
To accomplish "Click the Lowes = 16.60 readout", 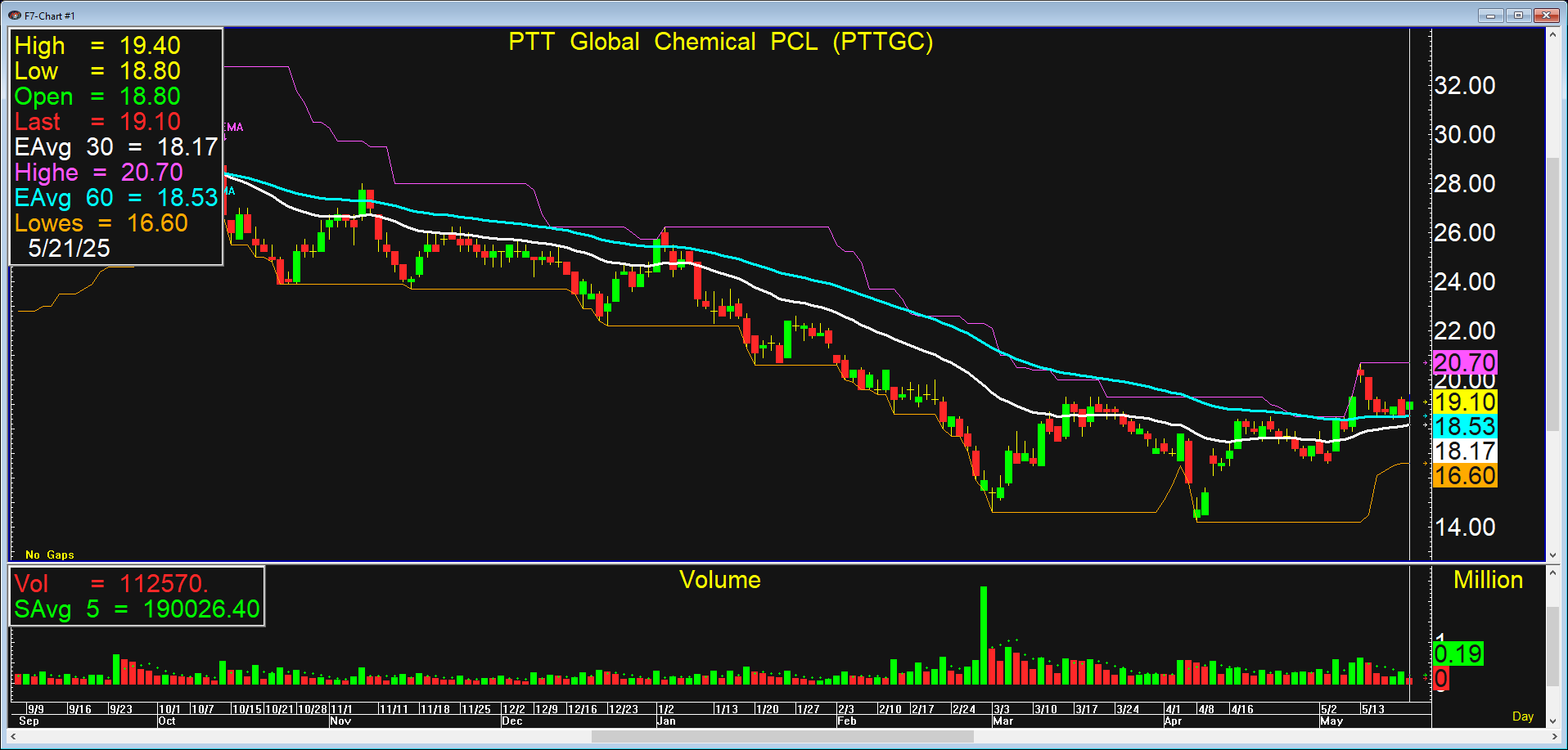I will 101,223.
